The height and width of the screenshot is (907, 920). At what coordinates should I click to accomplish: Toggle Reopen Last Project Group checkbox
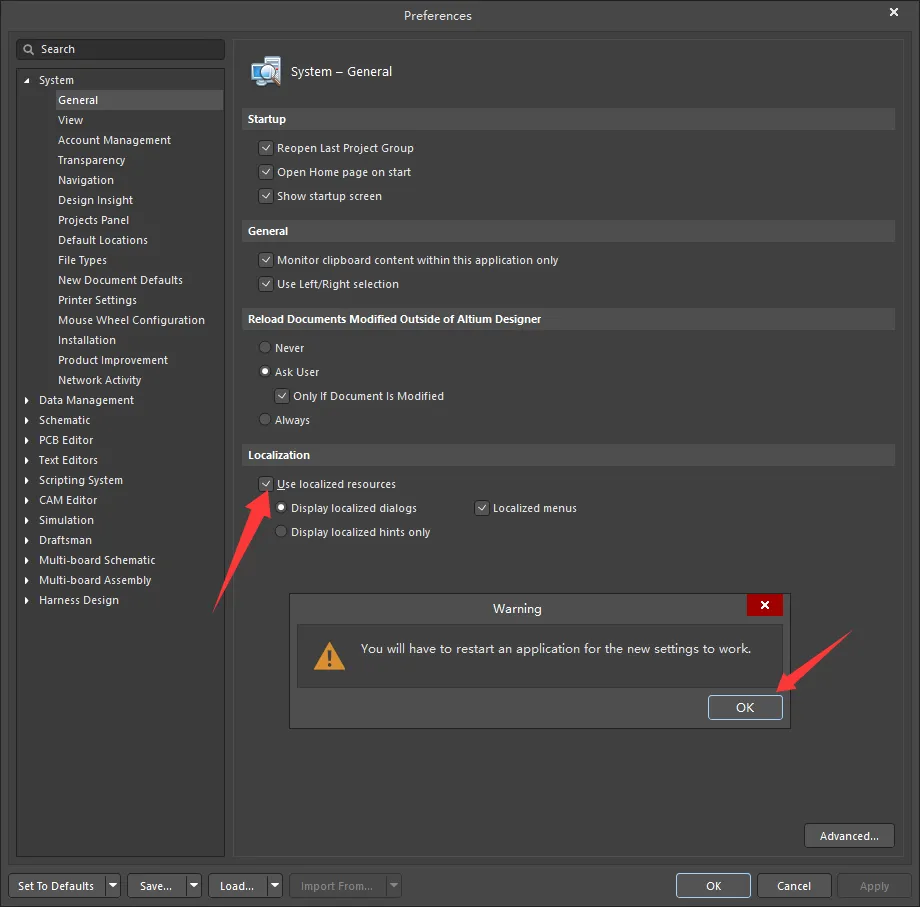click(266, 148)
